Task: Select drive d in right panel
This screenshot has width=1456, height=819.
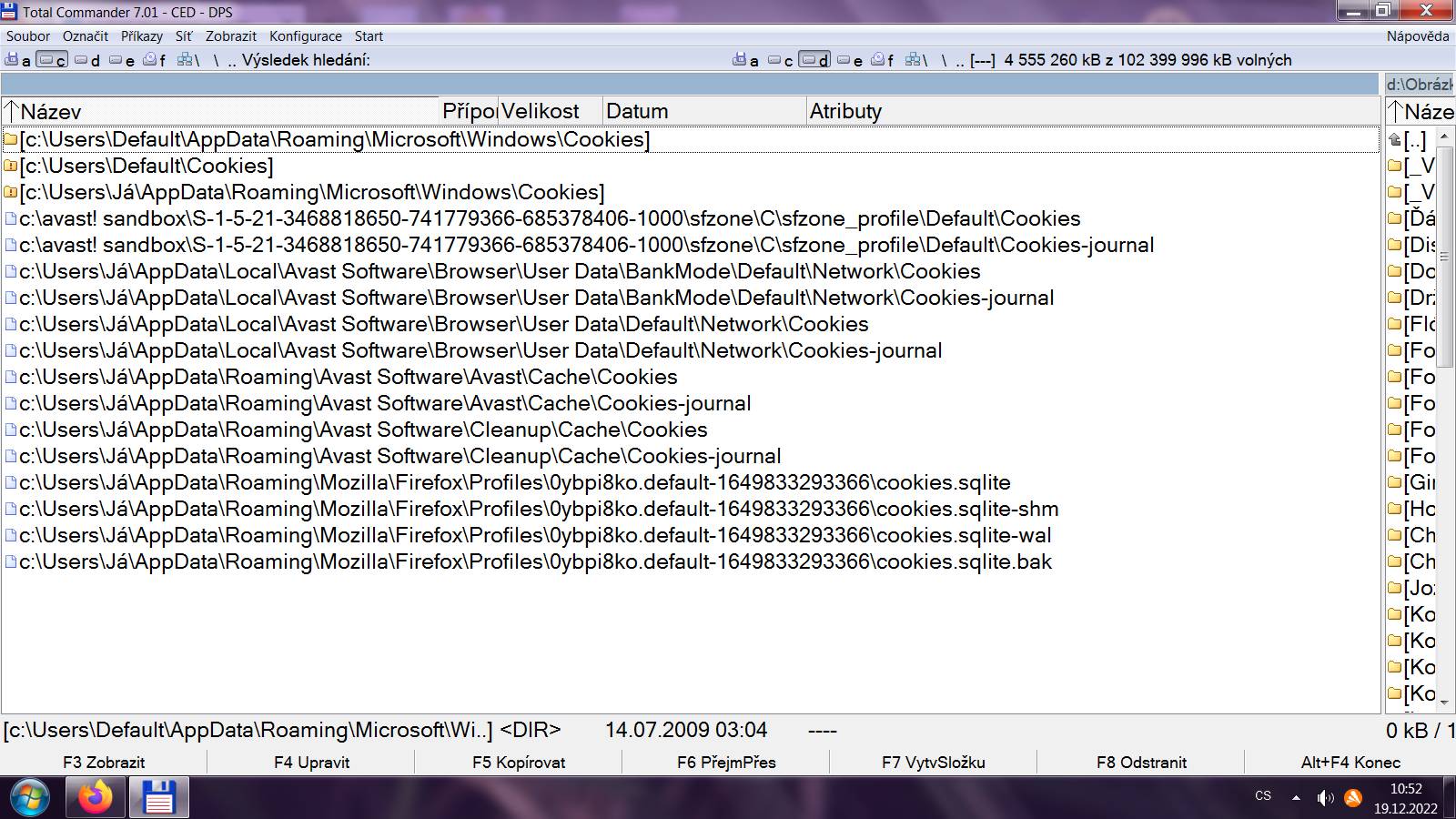Action: [x=814, y=60]
